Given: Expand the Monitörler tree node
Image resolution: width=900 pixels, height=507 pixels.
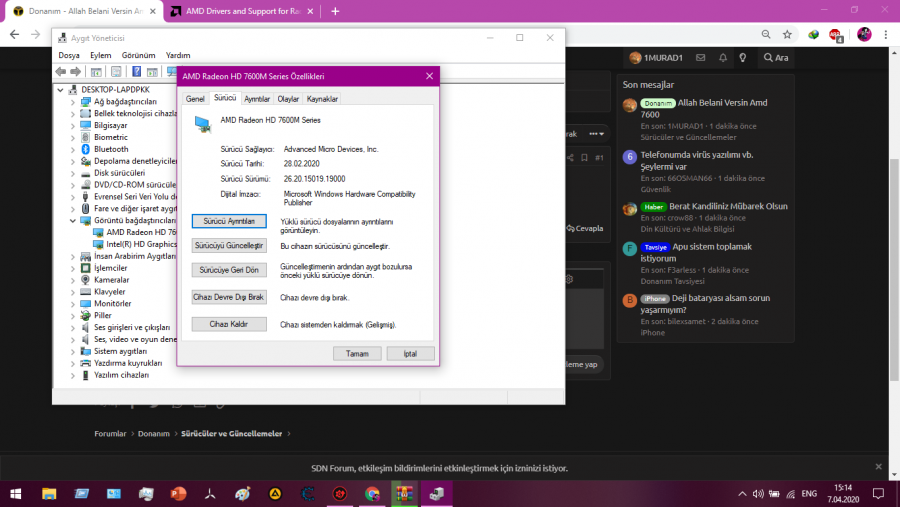Looking at the screenshot, I should click(73, 304).
